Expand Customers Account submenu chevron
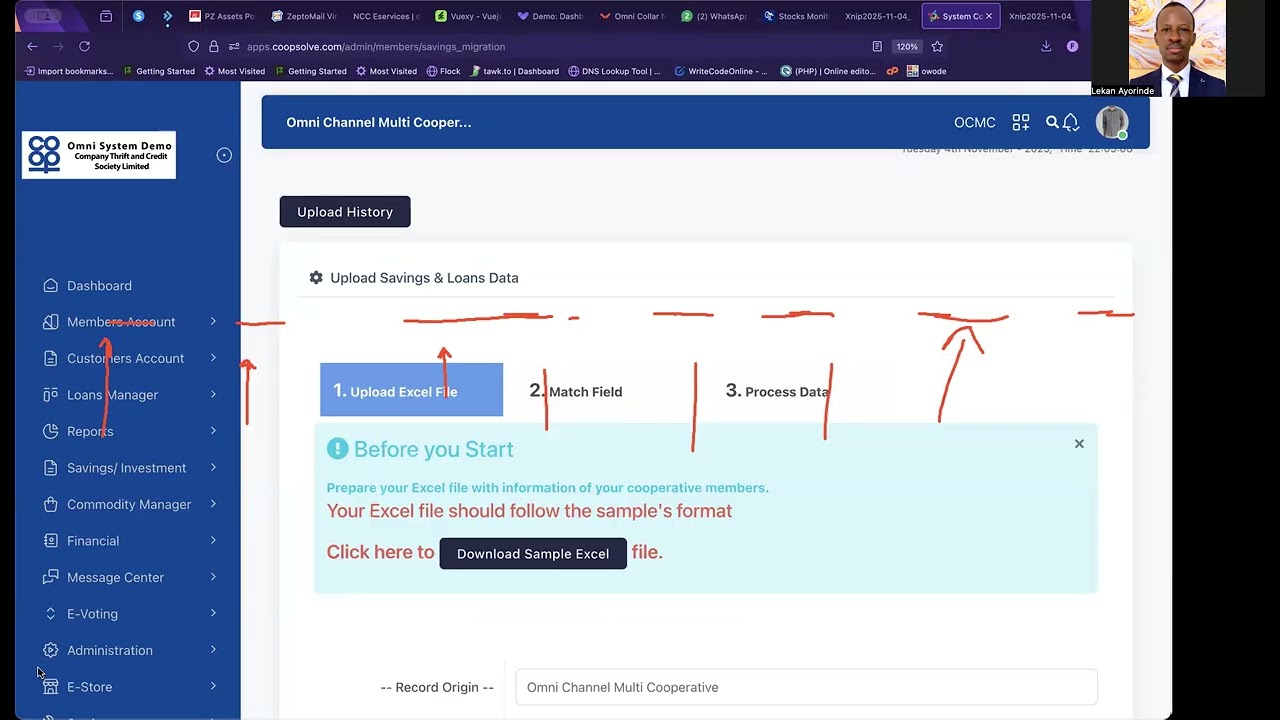The image size is (1280, 720). tap(213, 358)
